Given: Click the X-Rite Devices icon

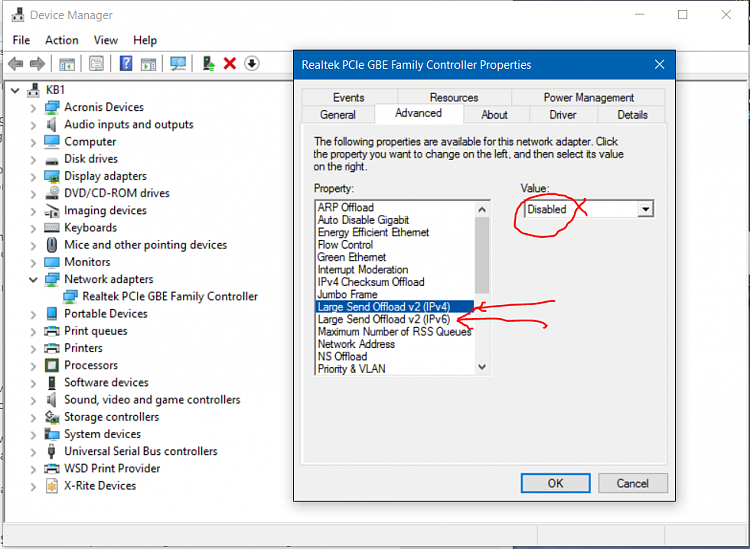Looking at the screenshot, I should (52, 486).
